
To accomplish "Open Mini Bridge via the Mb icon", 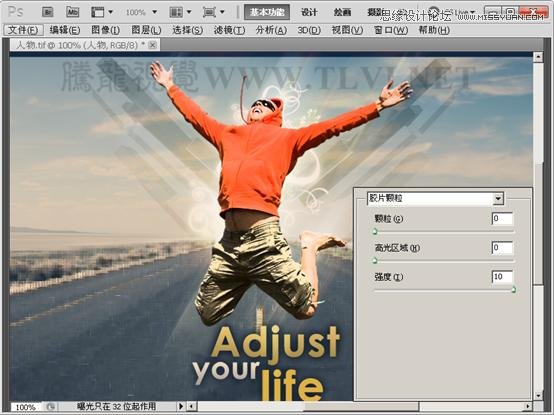I will click(x=73, y=12).
